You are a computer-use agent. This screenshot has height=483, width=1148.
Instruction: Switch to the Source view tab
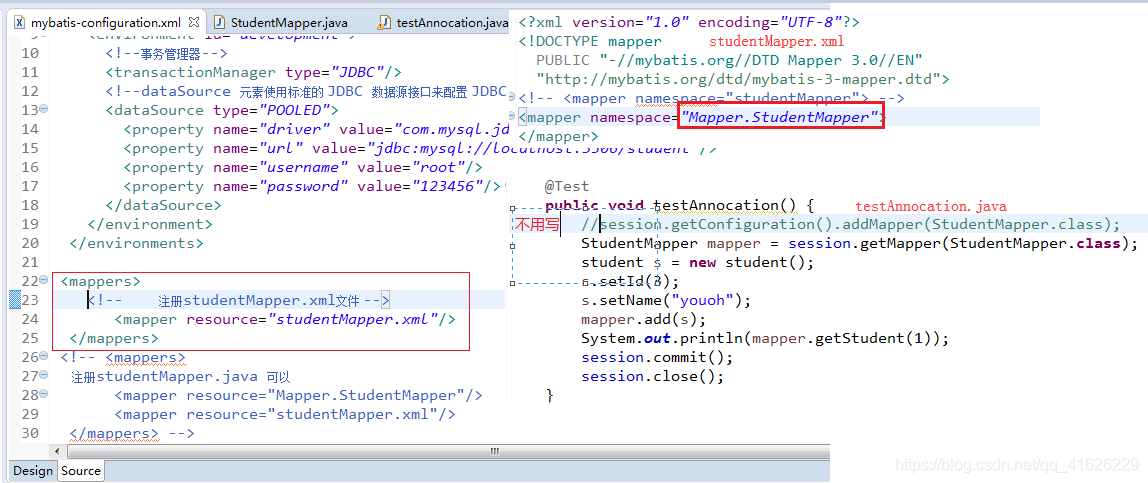[x=81, y=471]
